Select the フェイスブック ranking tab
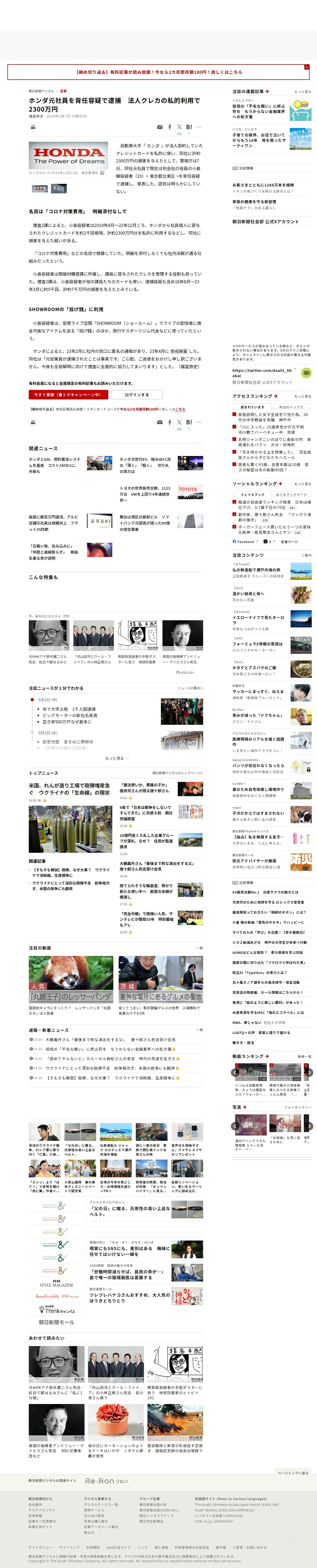The height and width of the screenshot is (1568, 317). 252,494
